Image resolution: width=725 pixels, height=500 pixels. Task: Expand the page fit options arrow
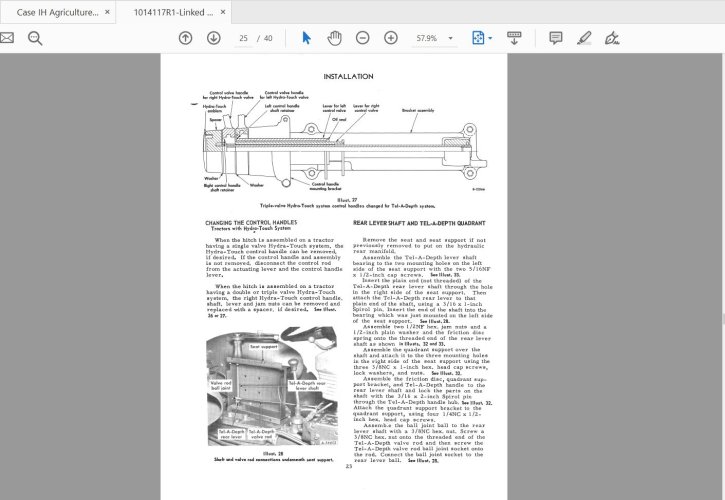[x=490, y=38]
